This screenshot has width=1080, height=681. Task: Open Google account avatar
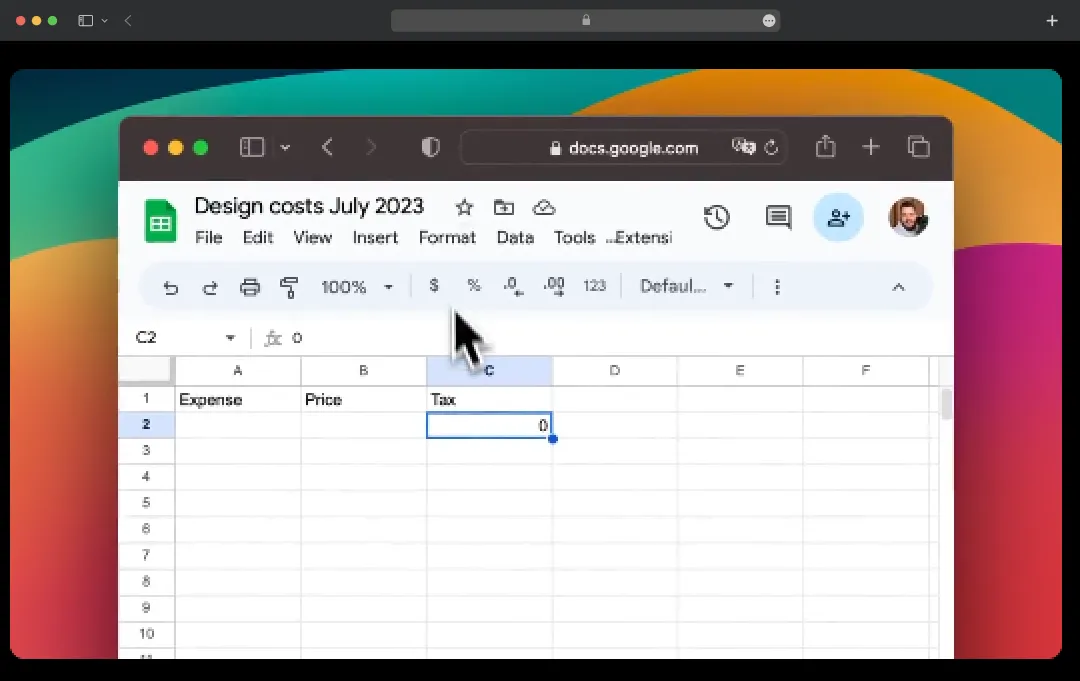pyautogui.click(x=908, y=217)
